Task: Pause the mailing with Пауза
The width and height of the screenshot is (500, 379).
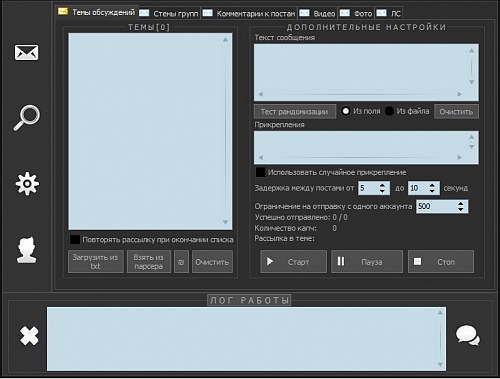Action: 367,262
